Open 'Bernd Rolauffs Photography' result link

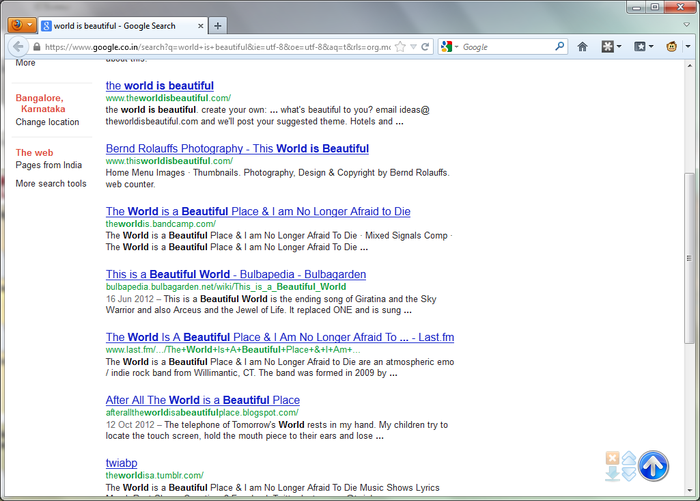pyautogui.click(x=238, y=149)
